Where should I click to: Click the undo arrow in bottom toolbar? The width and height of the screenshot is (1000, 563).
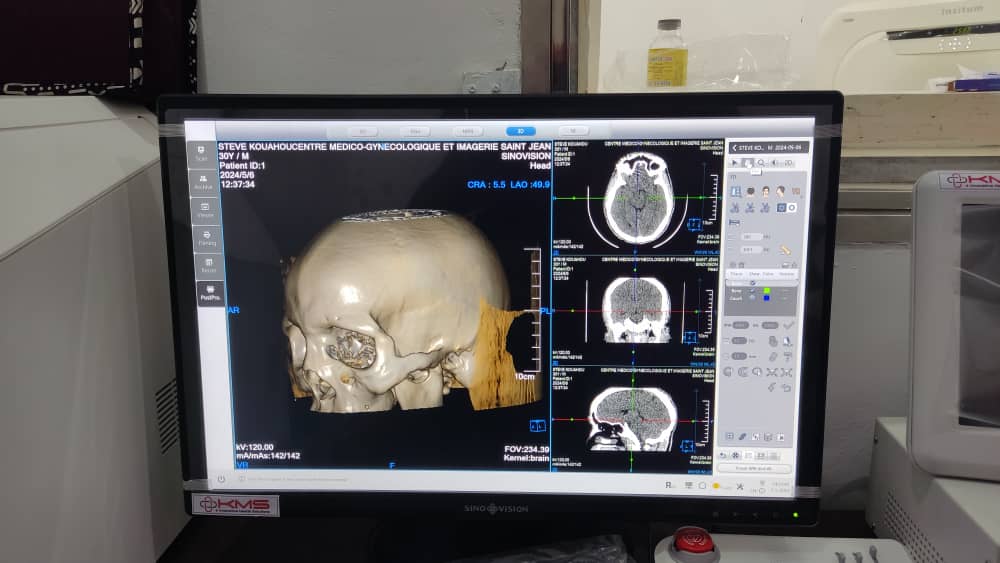click(x=723, y=455)
